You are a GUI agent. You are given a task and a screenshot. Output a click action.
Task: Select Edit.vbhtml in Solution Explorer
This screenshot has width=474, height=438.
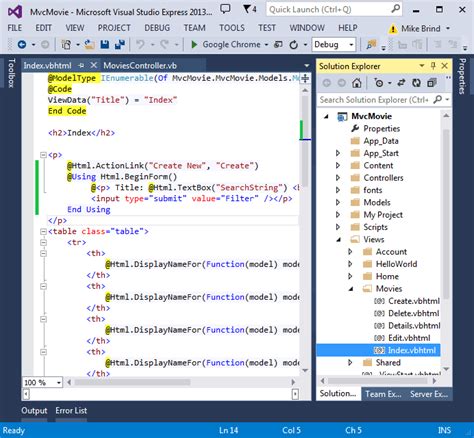[409, 338]
